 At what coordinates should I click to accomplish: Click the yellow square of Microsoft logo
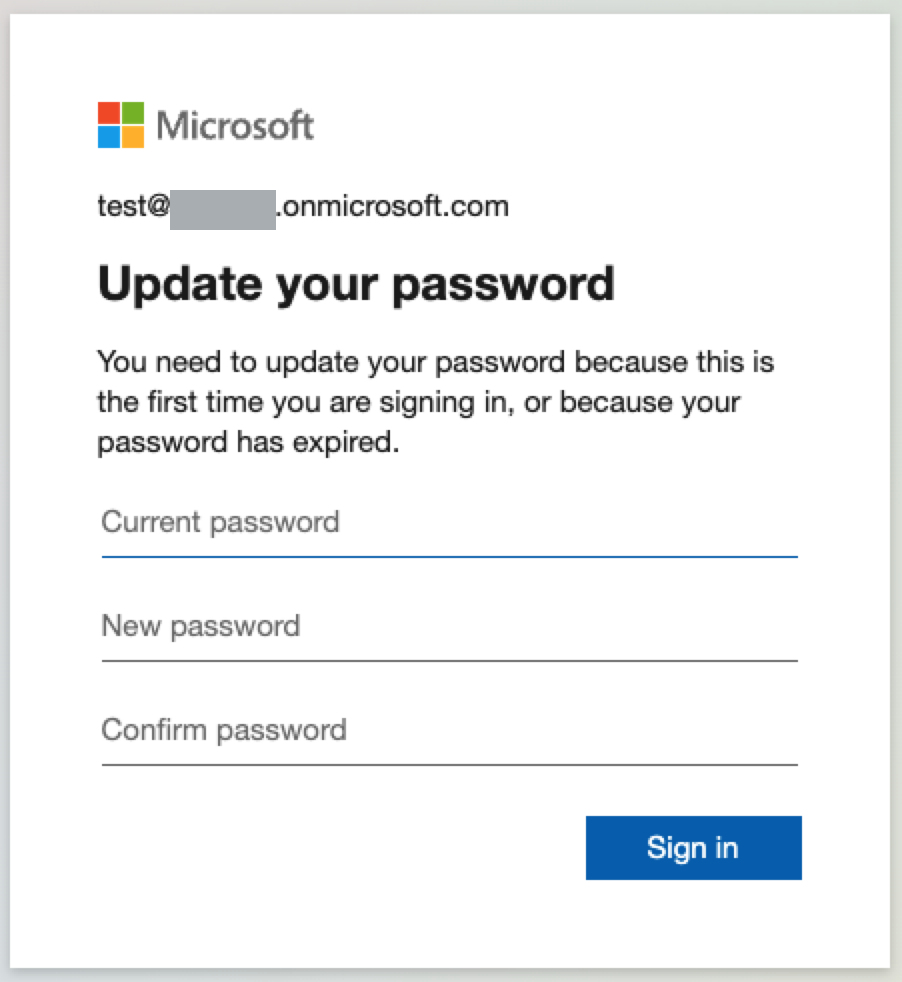(133, 136)
